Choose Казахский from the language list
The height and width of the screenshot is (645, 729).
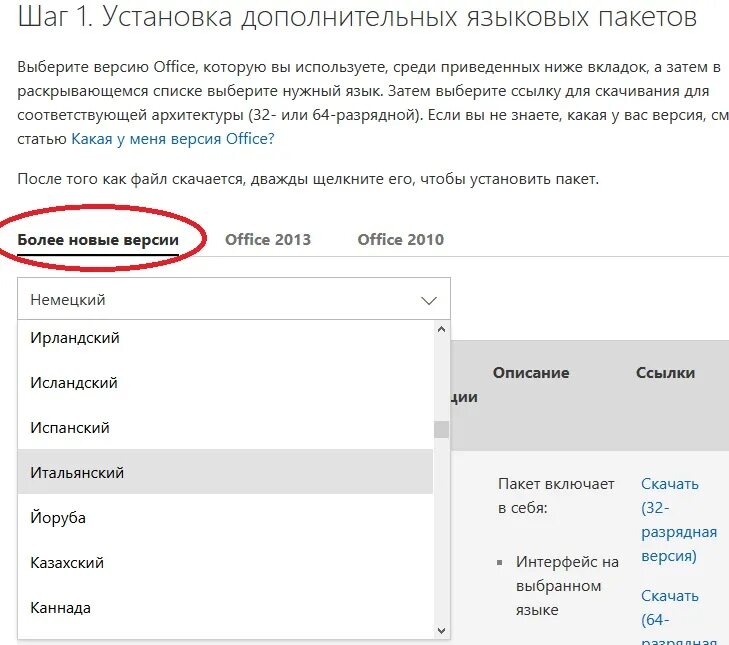click(225, 563)
